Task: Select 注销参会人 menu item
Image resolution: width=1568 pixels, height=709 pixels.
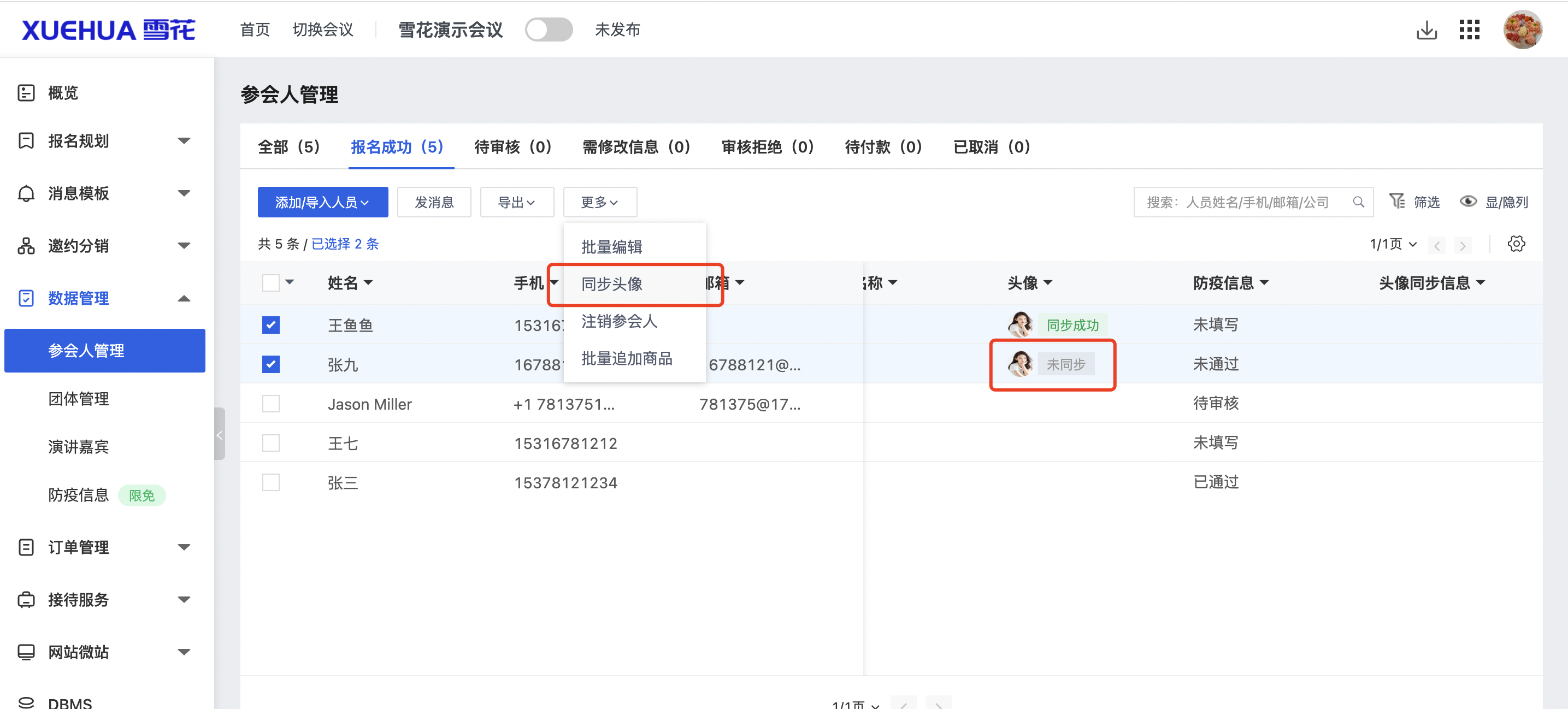Action: tap(634, 321)
